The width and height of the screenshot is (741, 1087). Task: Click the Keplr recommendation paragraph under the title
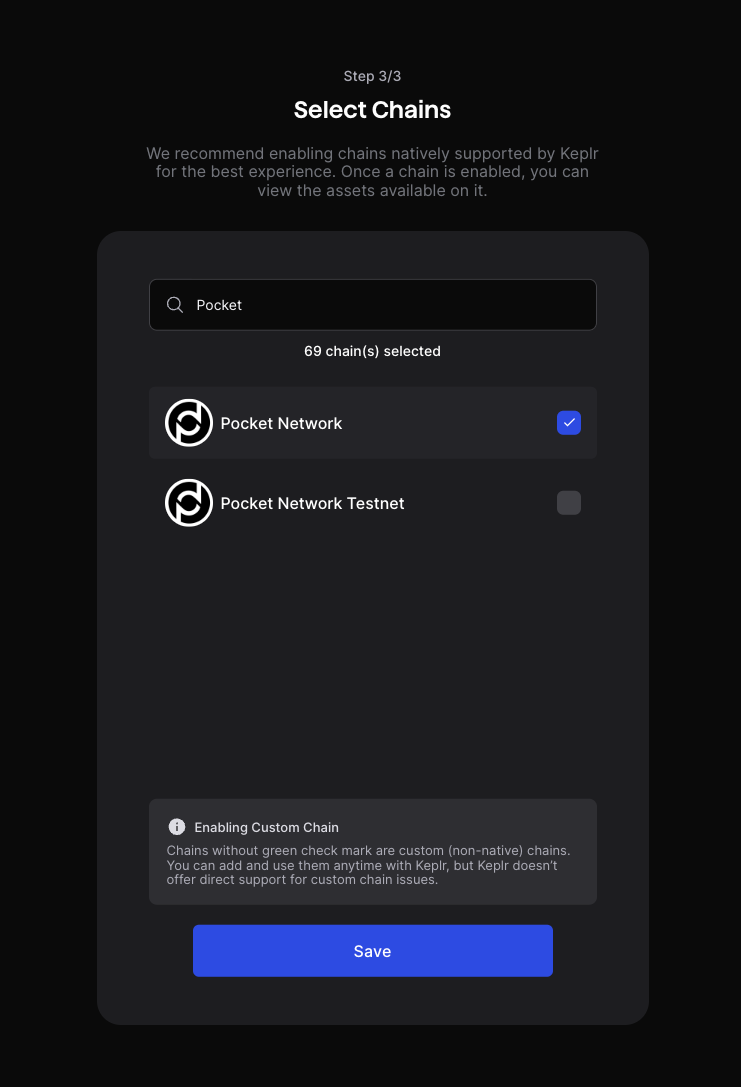click(372, 172)
